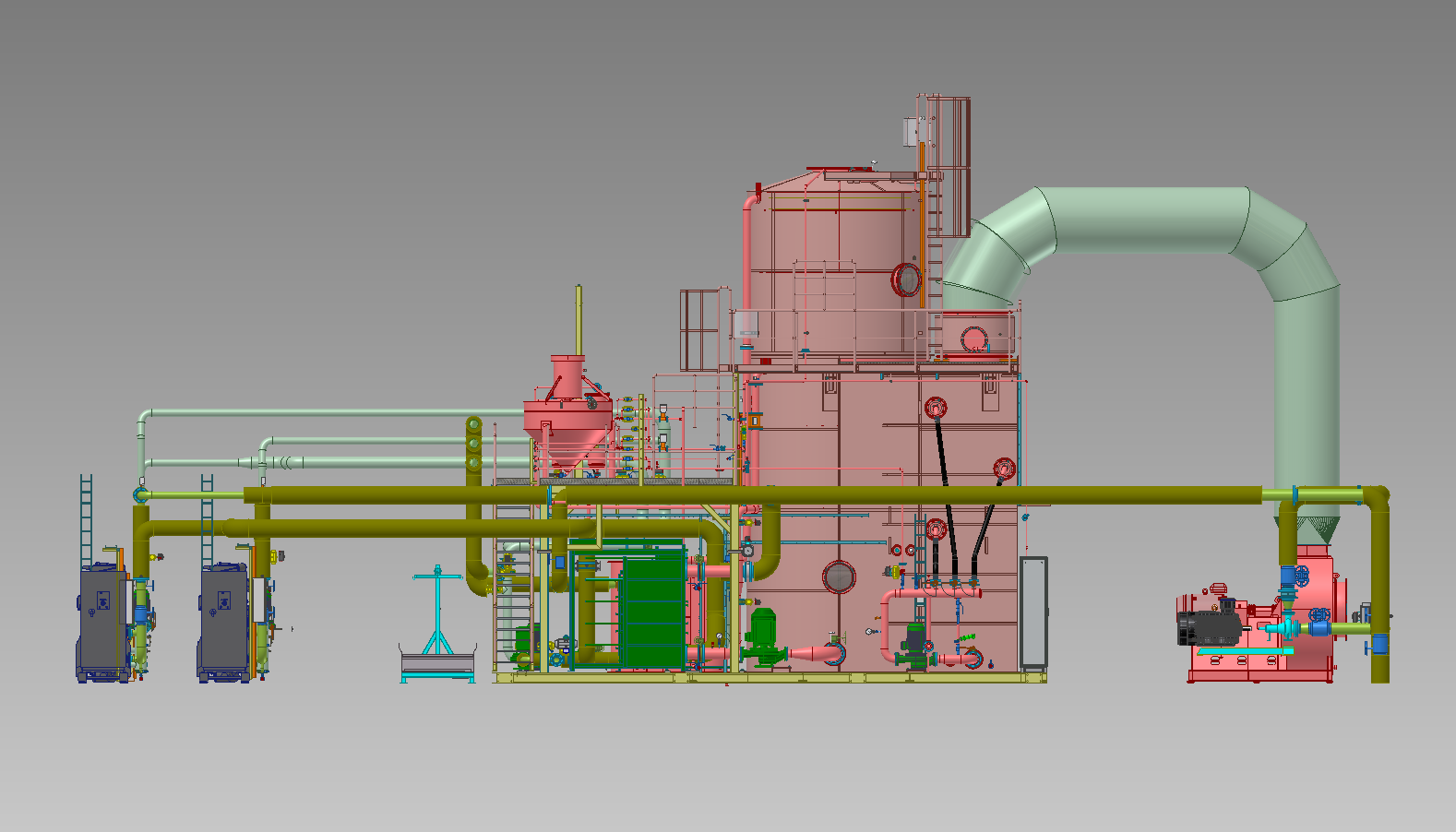Pick the yellow base skid frame

(x=770, y=678)
